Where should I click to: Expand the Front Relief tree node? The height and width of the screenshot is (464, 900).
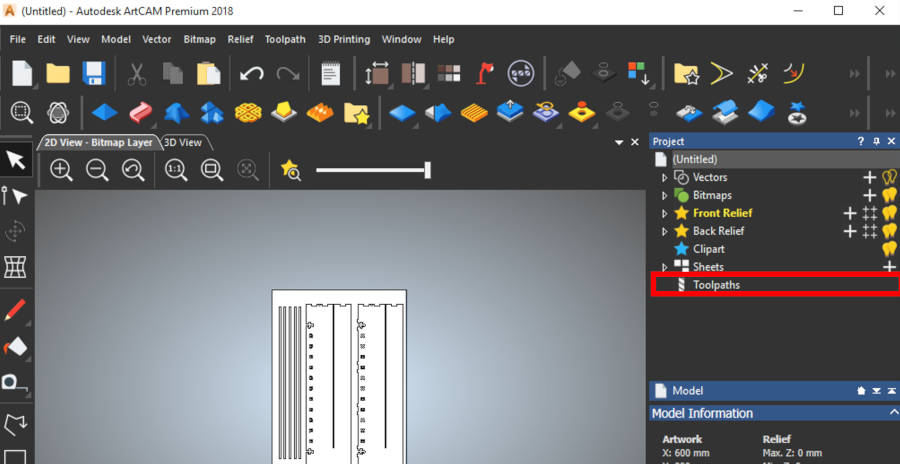click(665, 214)
